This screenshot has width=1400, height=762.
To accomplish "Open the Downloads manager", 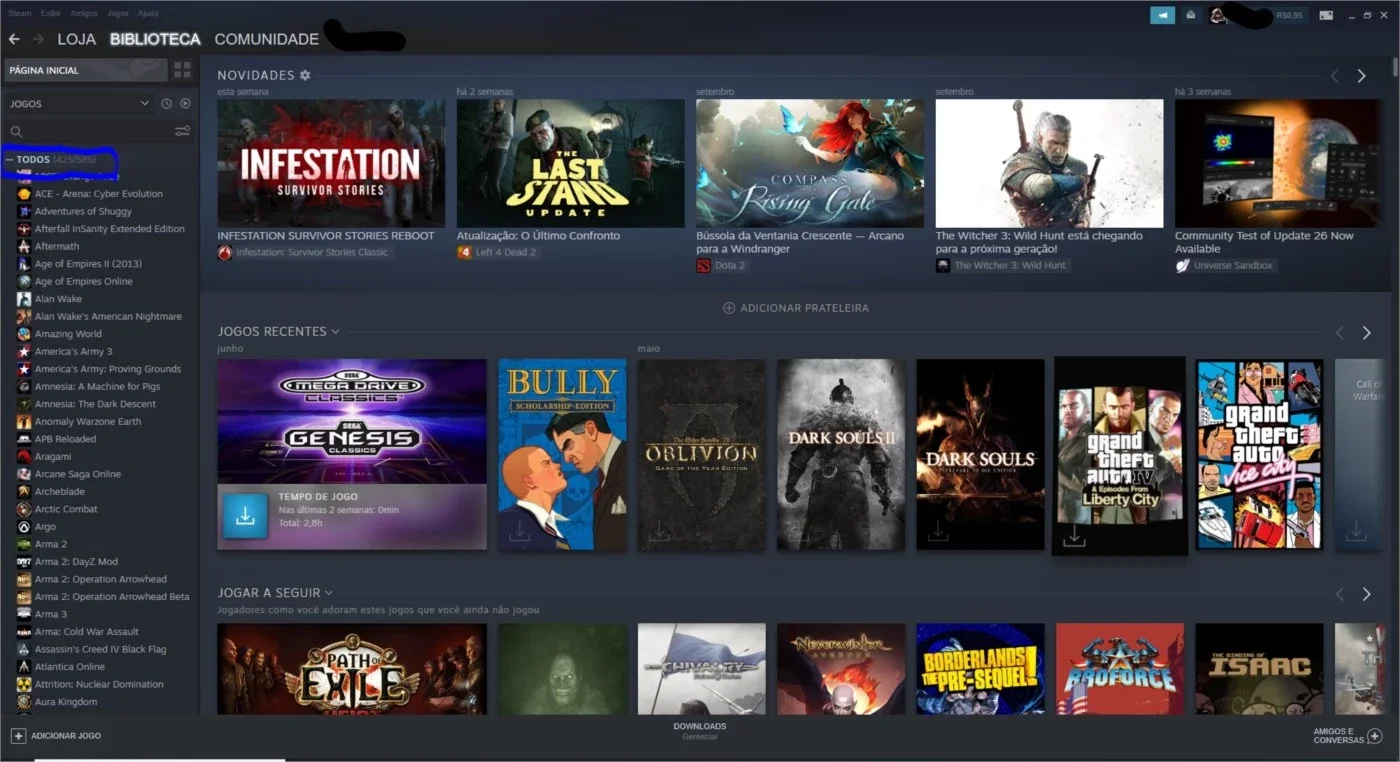I will click(x=700, y=731).
